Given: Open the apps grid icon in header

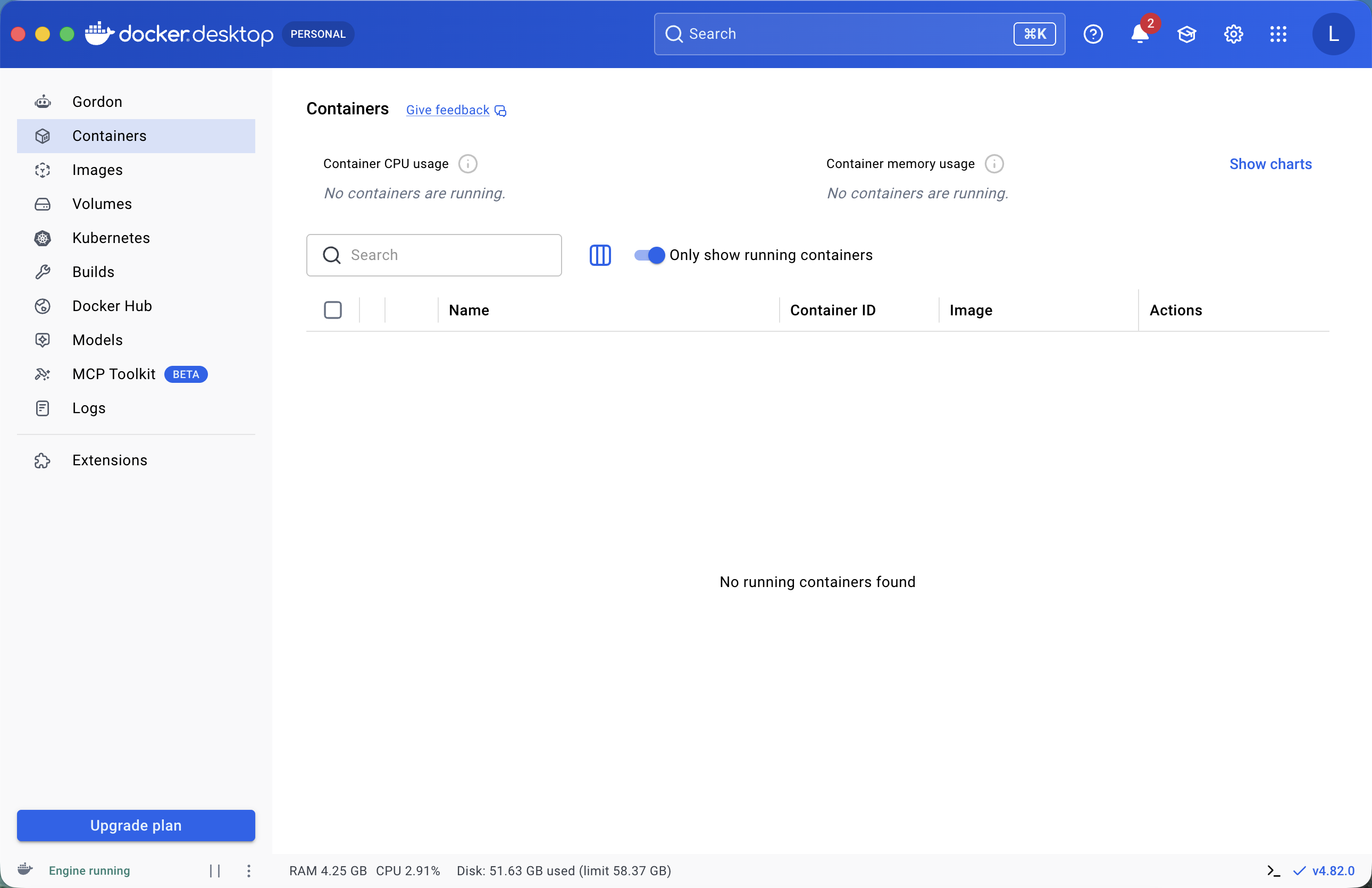Looking at the screenshot, I should click(x=1278, y=34).
